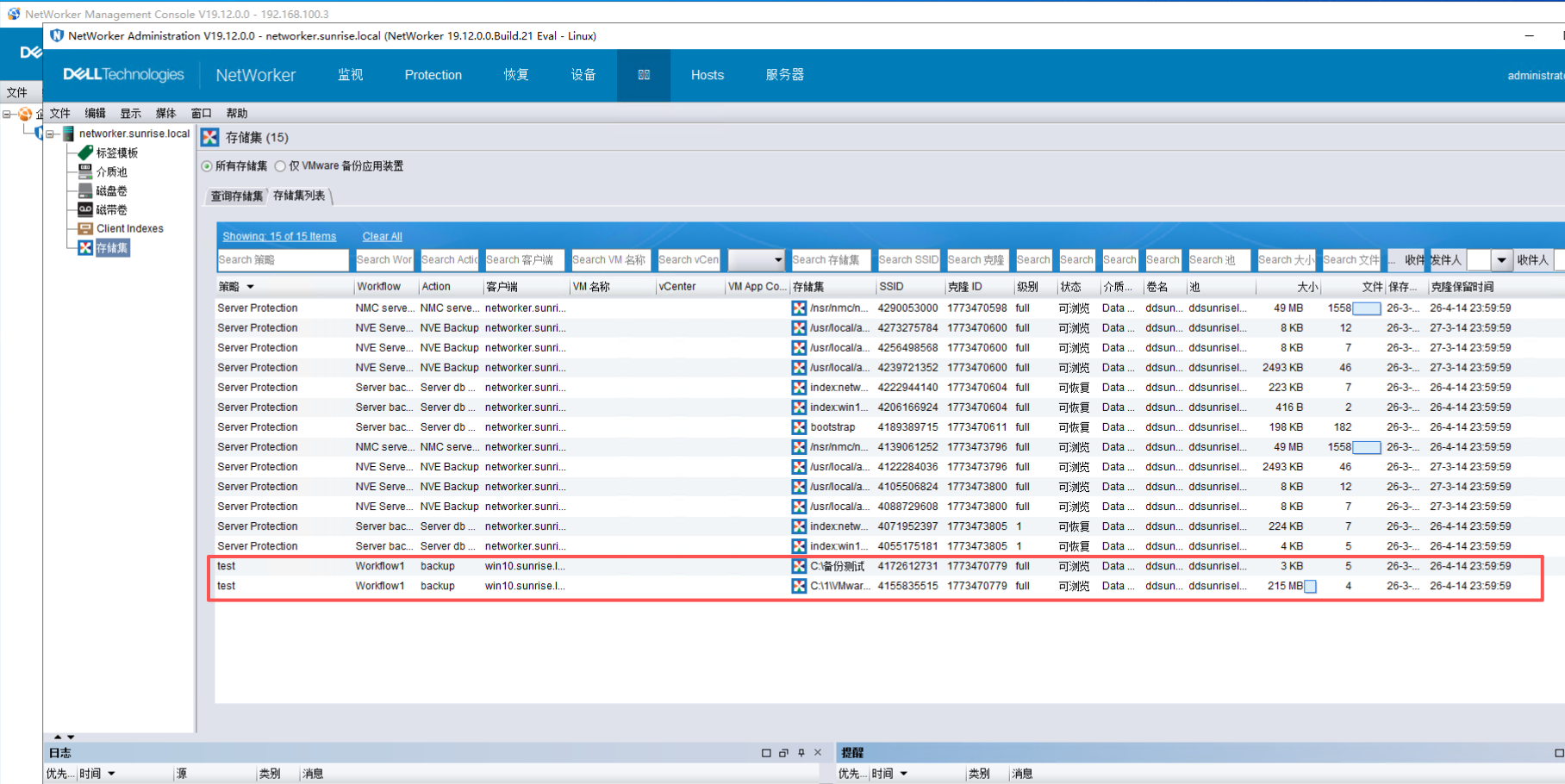Sort by the 克隆保留时间 column header

(x=1495, y=287)
